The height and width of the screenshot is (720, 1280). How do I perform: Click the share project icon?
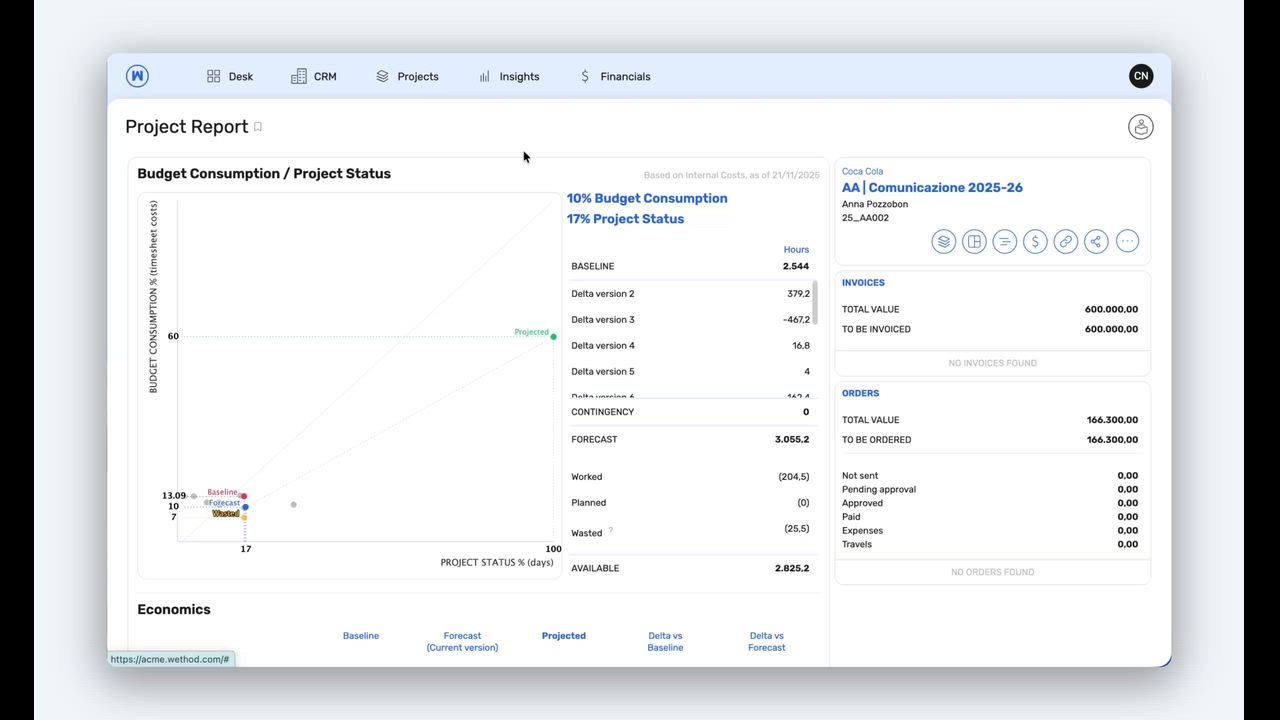pos(1096,241)
